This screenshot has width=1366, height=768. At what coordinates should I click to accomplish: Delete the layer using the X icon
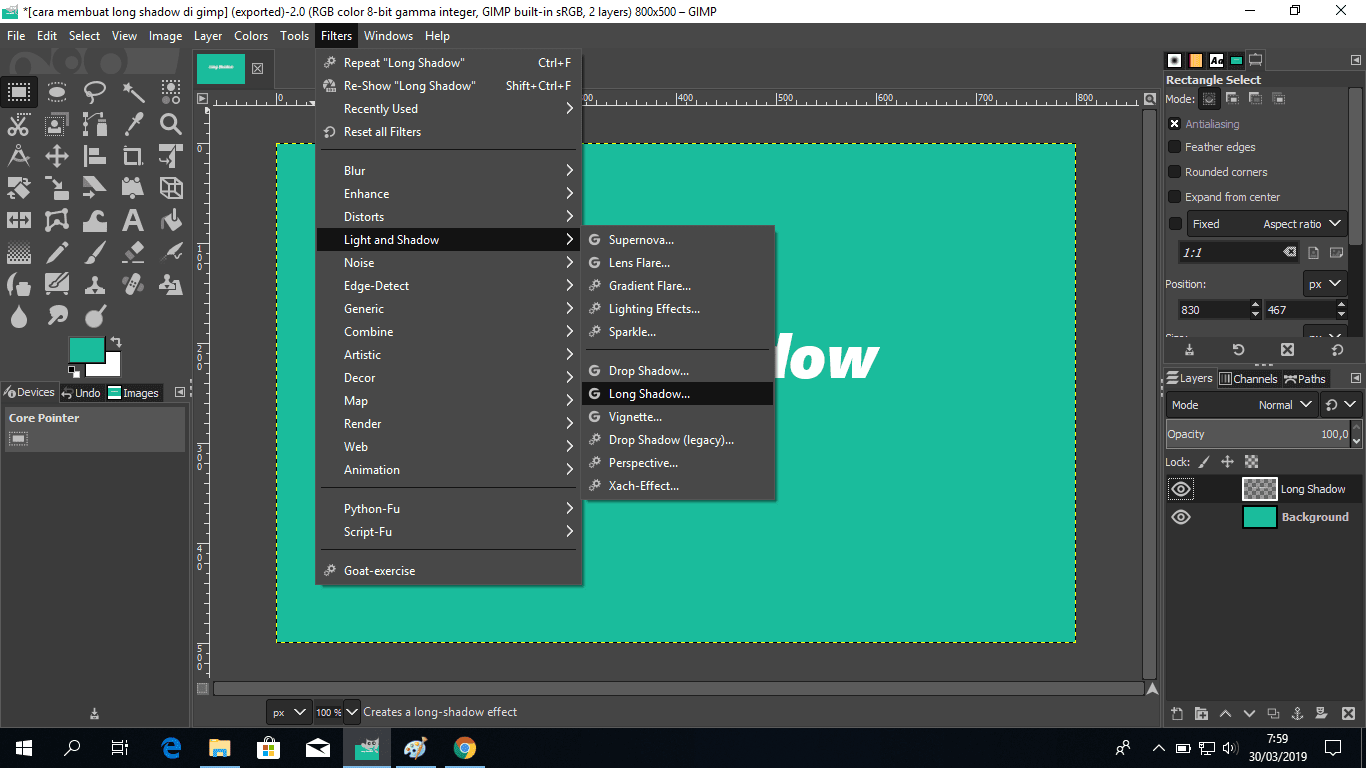[1348, 713]
